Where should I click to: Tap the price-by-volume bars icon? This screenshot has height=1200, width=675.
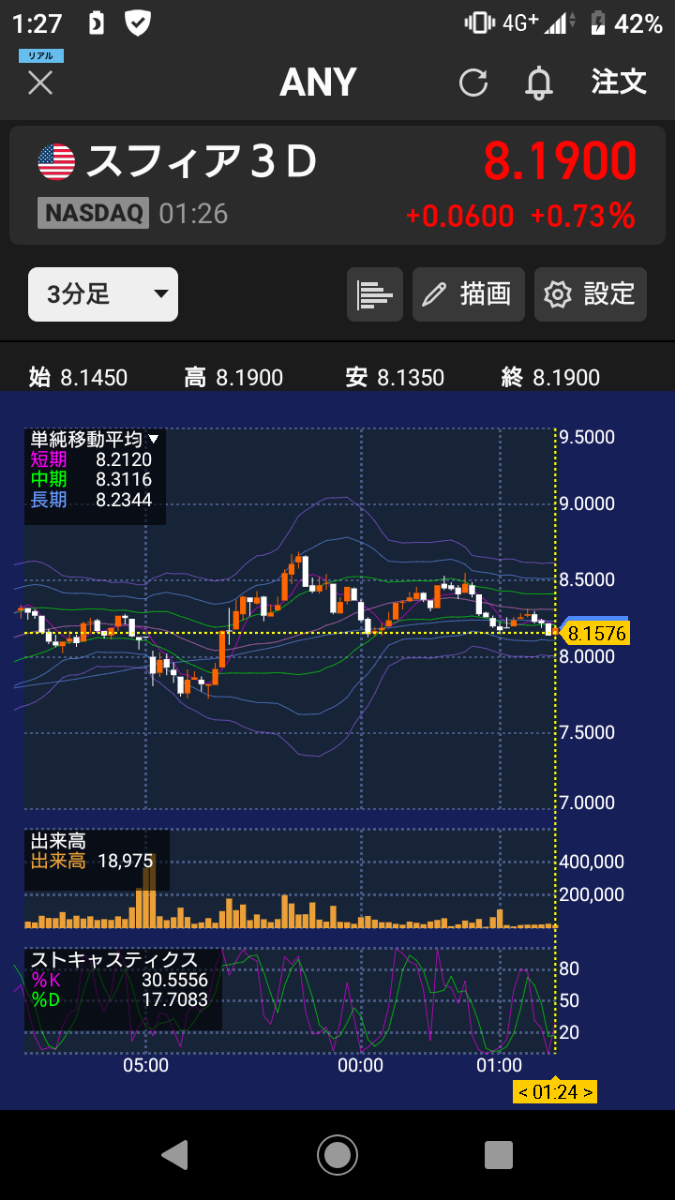click(x=375, y=294)
